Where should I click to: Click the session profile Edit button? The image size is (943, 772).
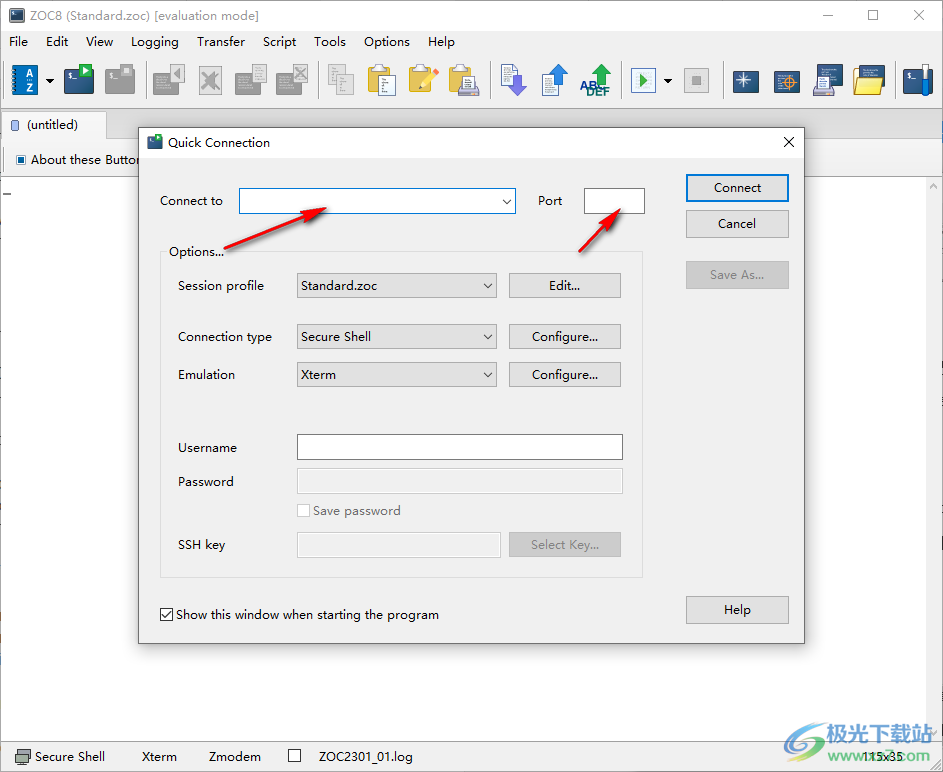tap(565, 286)
